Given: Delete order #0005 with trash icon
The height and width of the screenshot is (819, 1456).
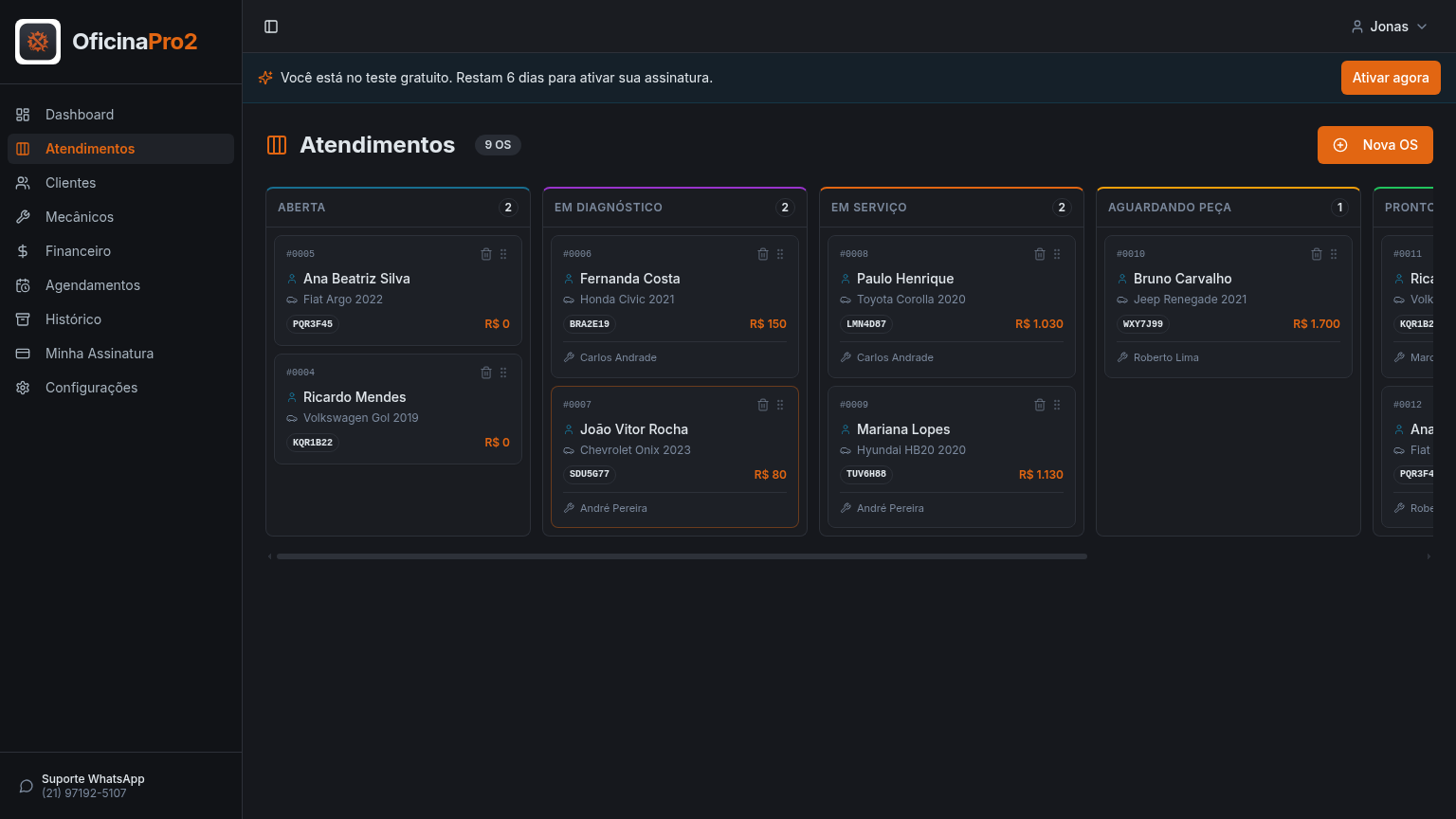Looking at the screenshot, I should coord(486,254).
